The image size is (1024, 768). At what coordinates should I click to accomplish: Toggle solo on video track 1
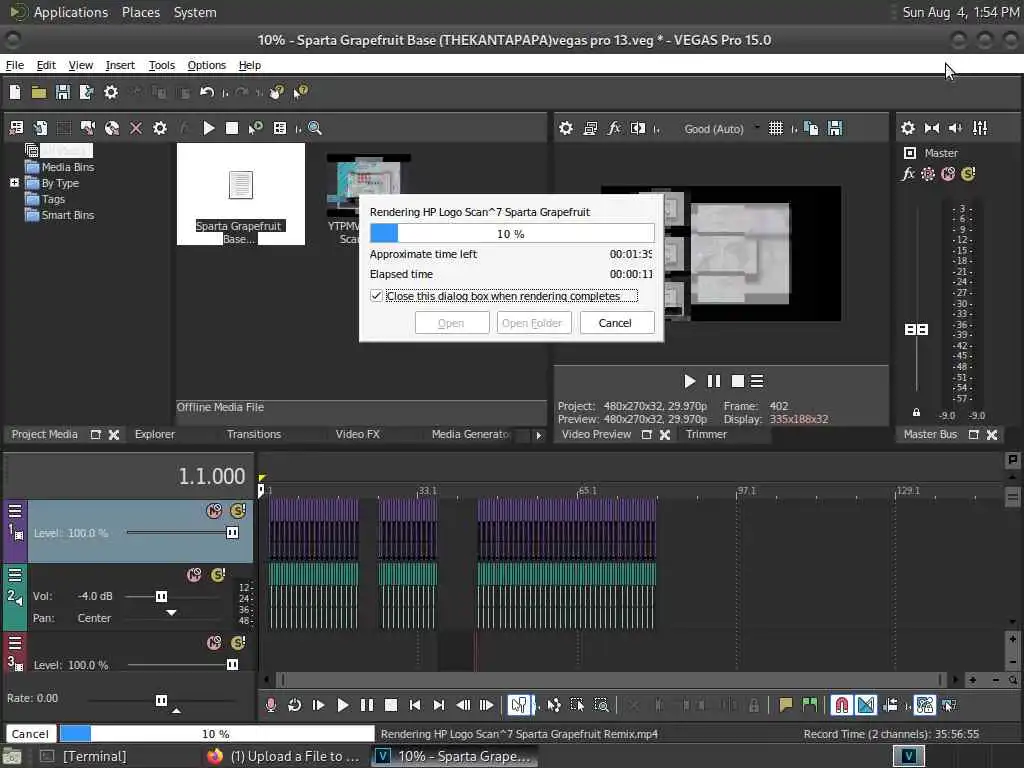(x=238, y=511)
